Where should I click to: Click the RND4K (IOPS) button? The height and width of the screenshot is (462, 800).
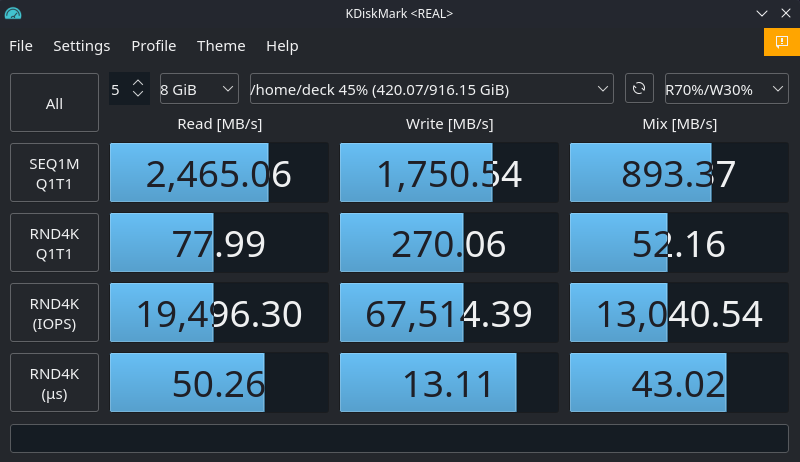[x=54, y=313]
